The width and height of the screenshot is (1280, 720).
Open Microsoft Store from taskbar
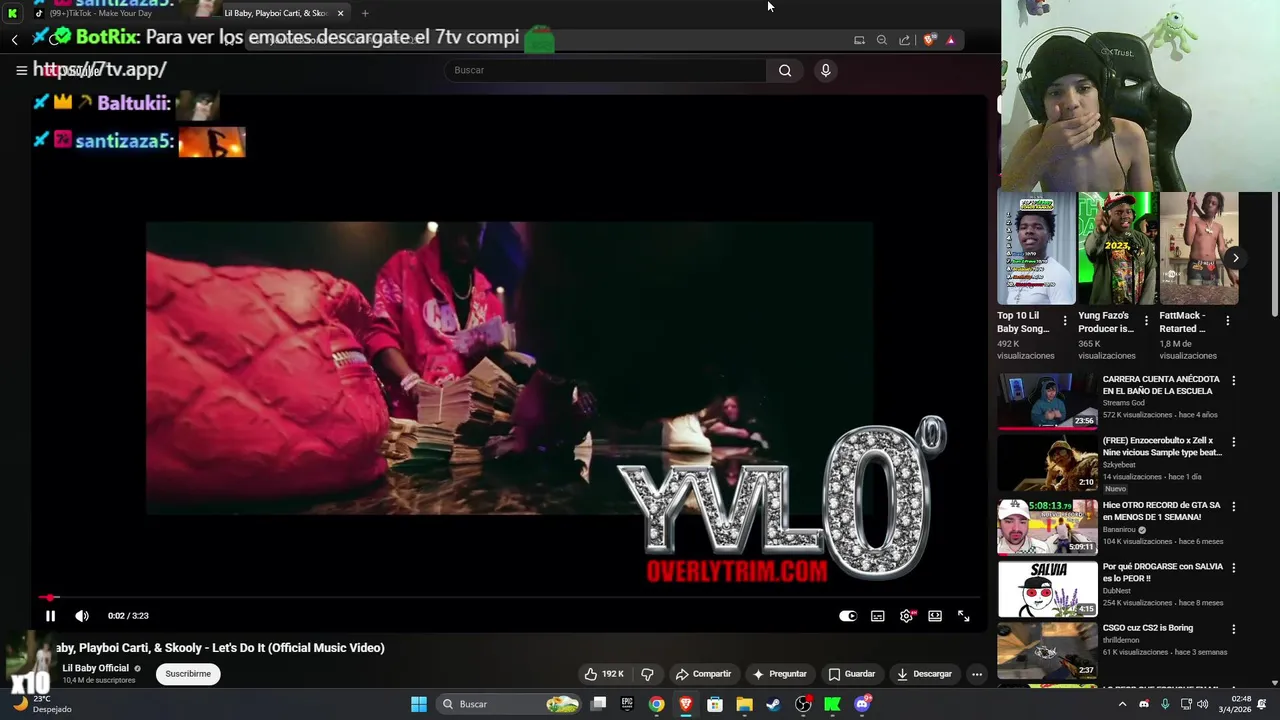[715, 704]
